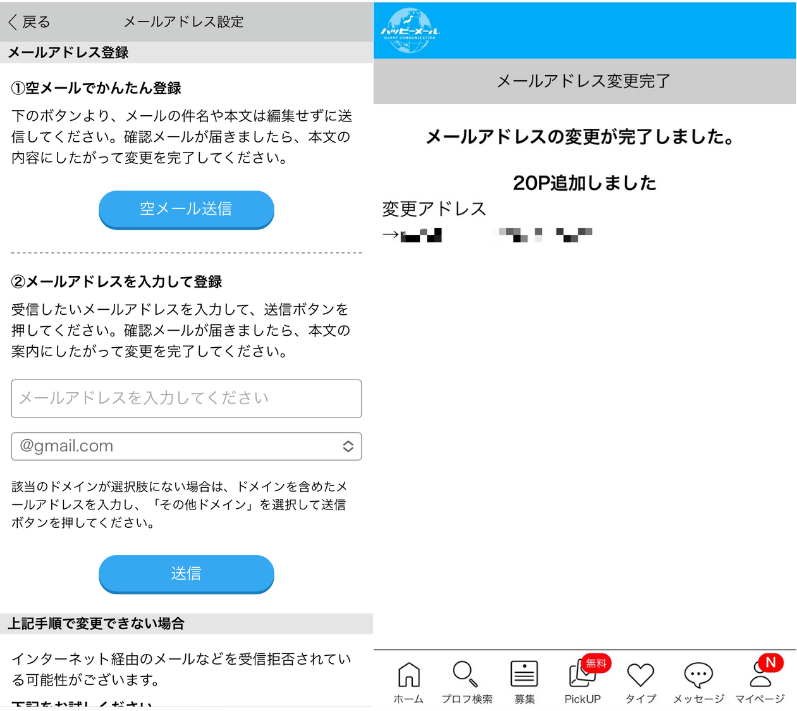Tap the メールアドレス設定 page title

point(183,21)
